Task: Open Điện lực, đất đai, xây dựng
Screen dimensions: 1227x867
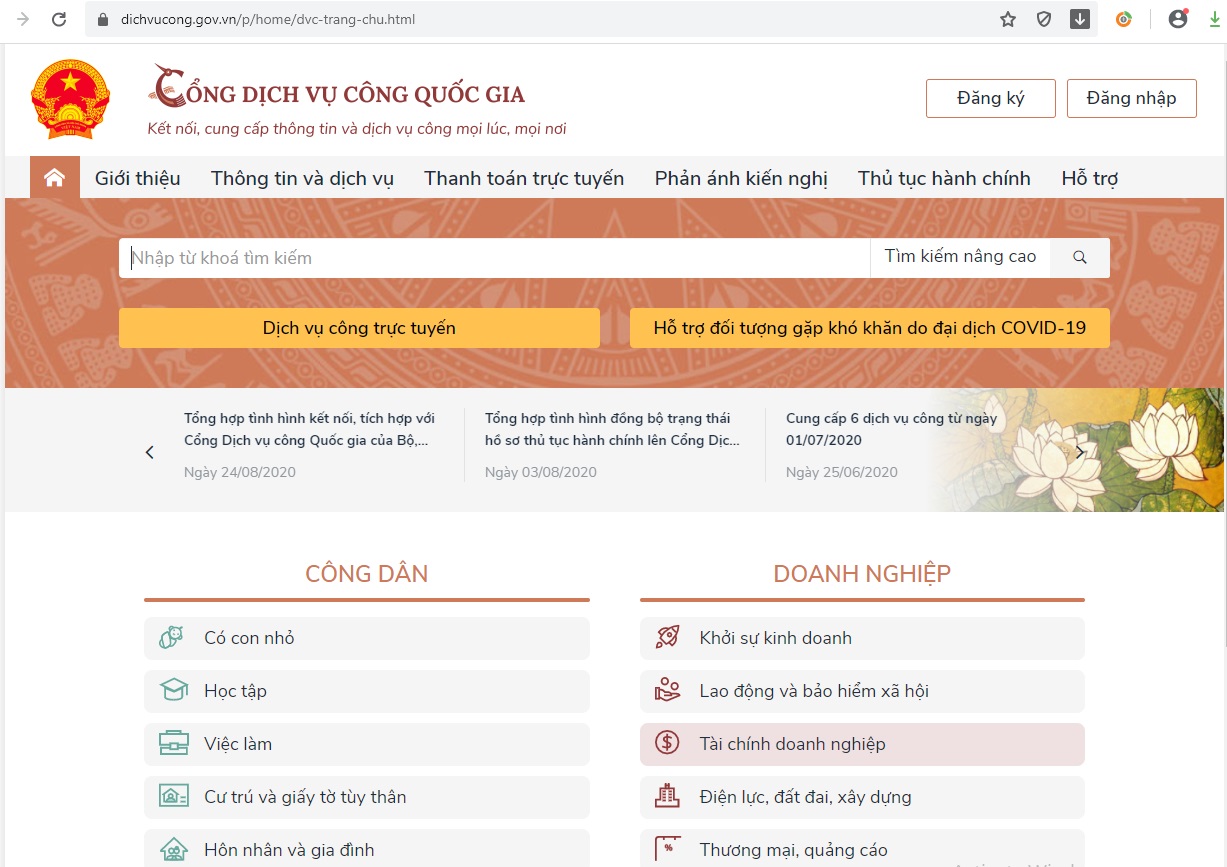Action: [x=862, y=797]
